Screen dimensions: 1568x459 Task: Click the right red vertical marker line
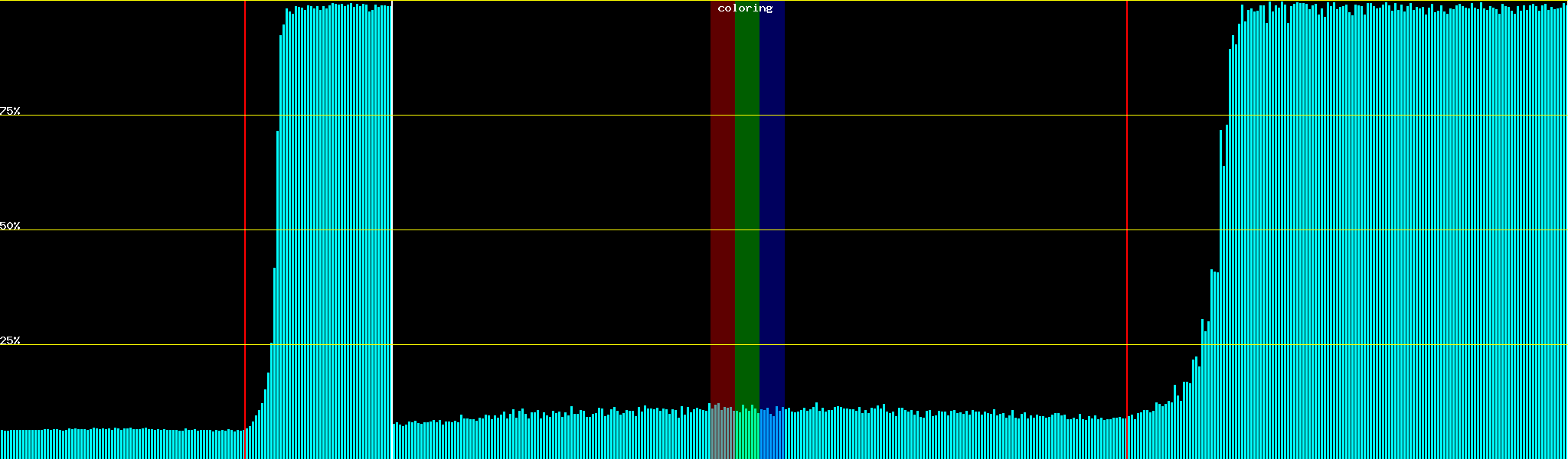click(x=1127, y=229)
